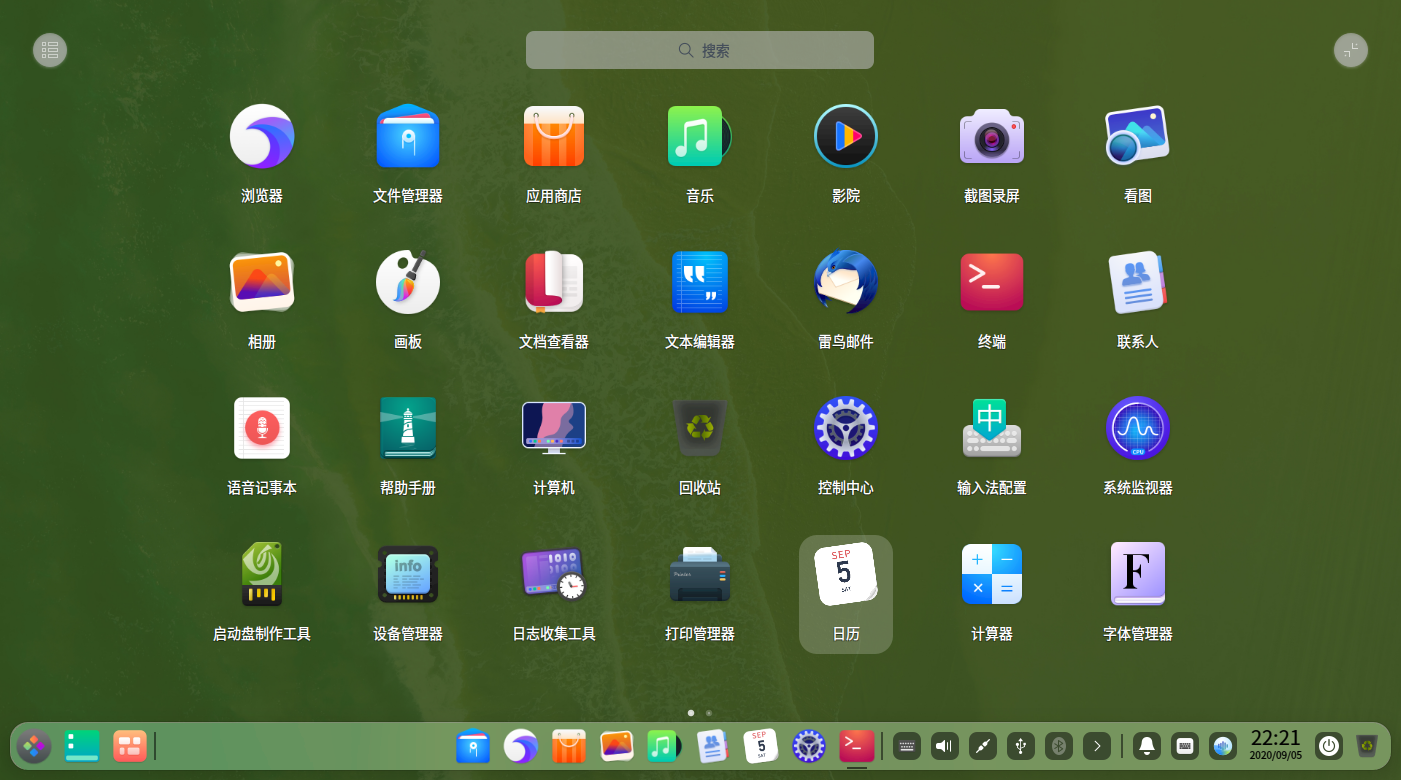Image resolution: width=1401 pixels, height=780 pixels.
Task: Open the notification center bell
Action: coord(1147,746)
